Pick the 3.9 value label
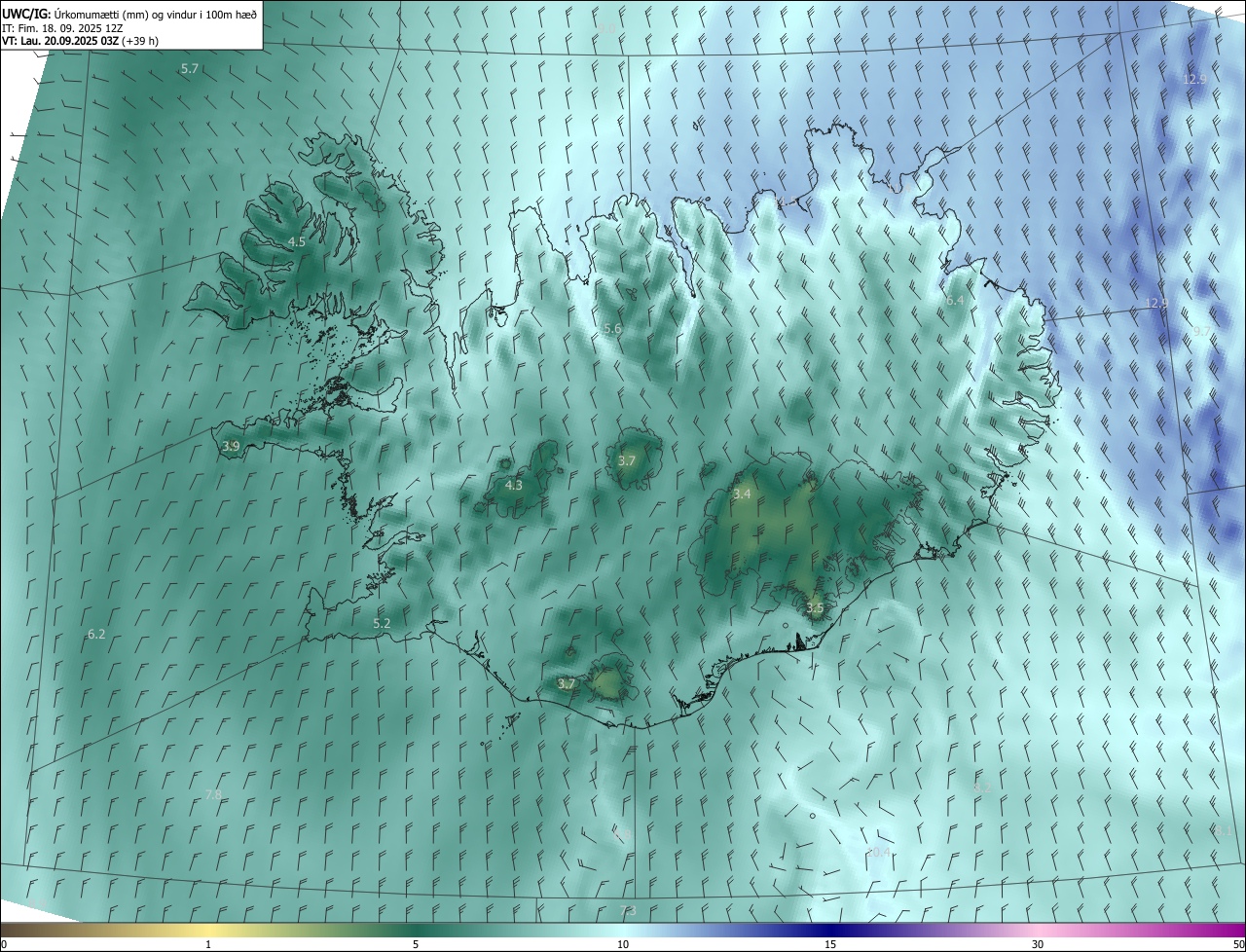Screen dimensions: 1246x952 (231, 446)
